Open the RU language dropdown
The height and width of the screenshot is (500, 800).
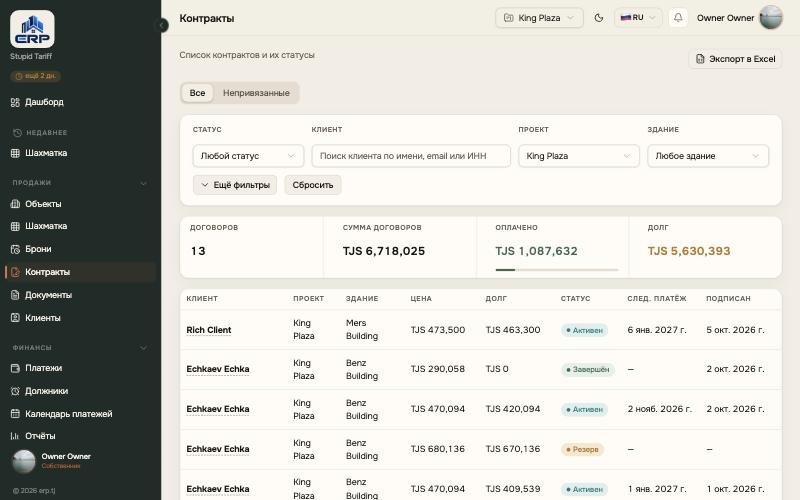pos(638,18)
